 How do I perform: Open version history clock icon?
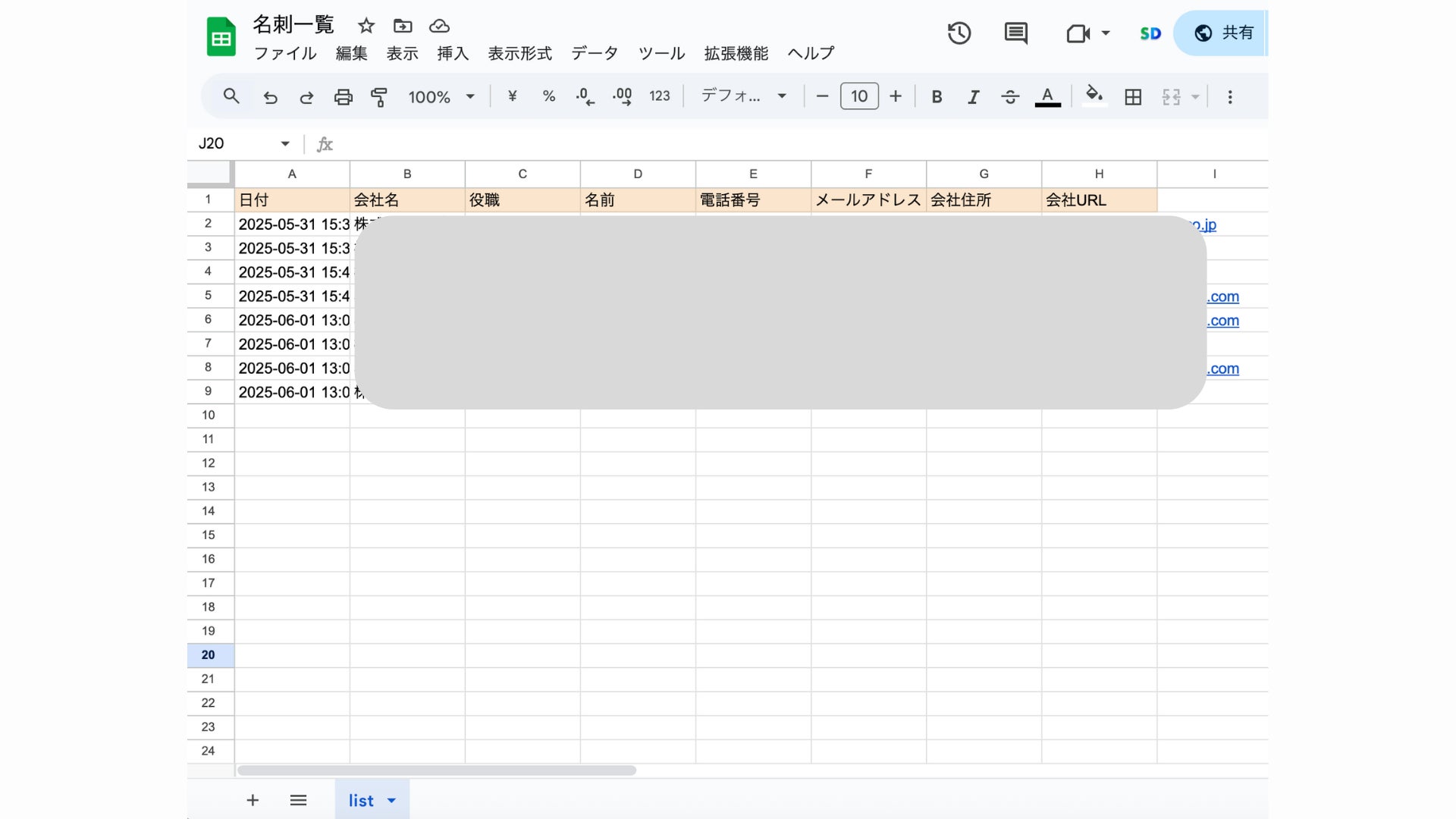959,33
